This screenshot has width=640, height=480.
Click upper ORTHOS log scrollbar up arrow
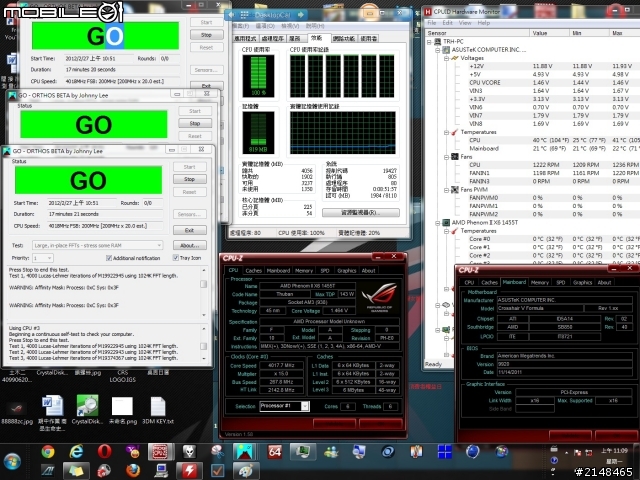coord(204,270)
